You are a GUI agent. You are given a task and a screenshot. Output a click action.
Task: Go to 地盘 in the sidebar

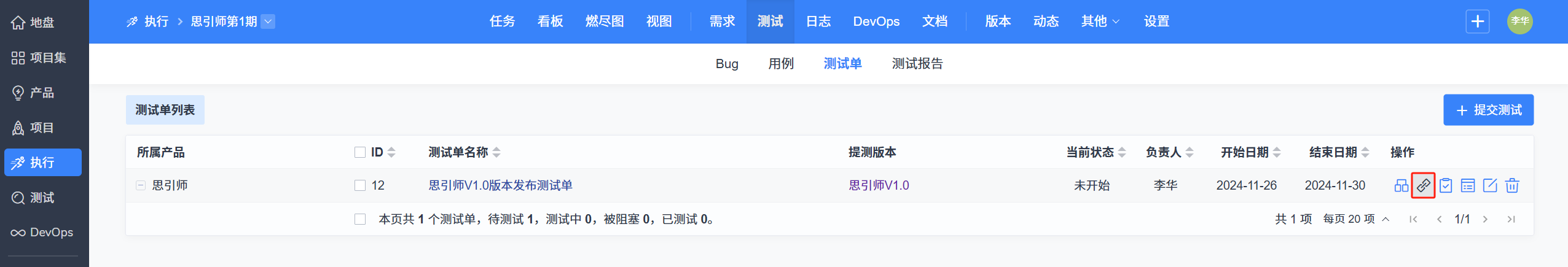[33, 23]
